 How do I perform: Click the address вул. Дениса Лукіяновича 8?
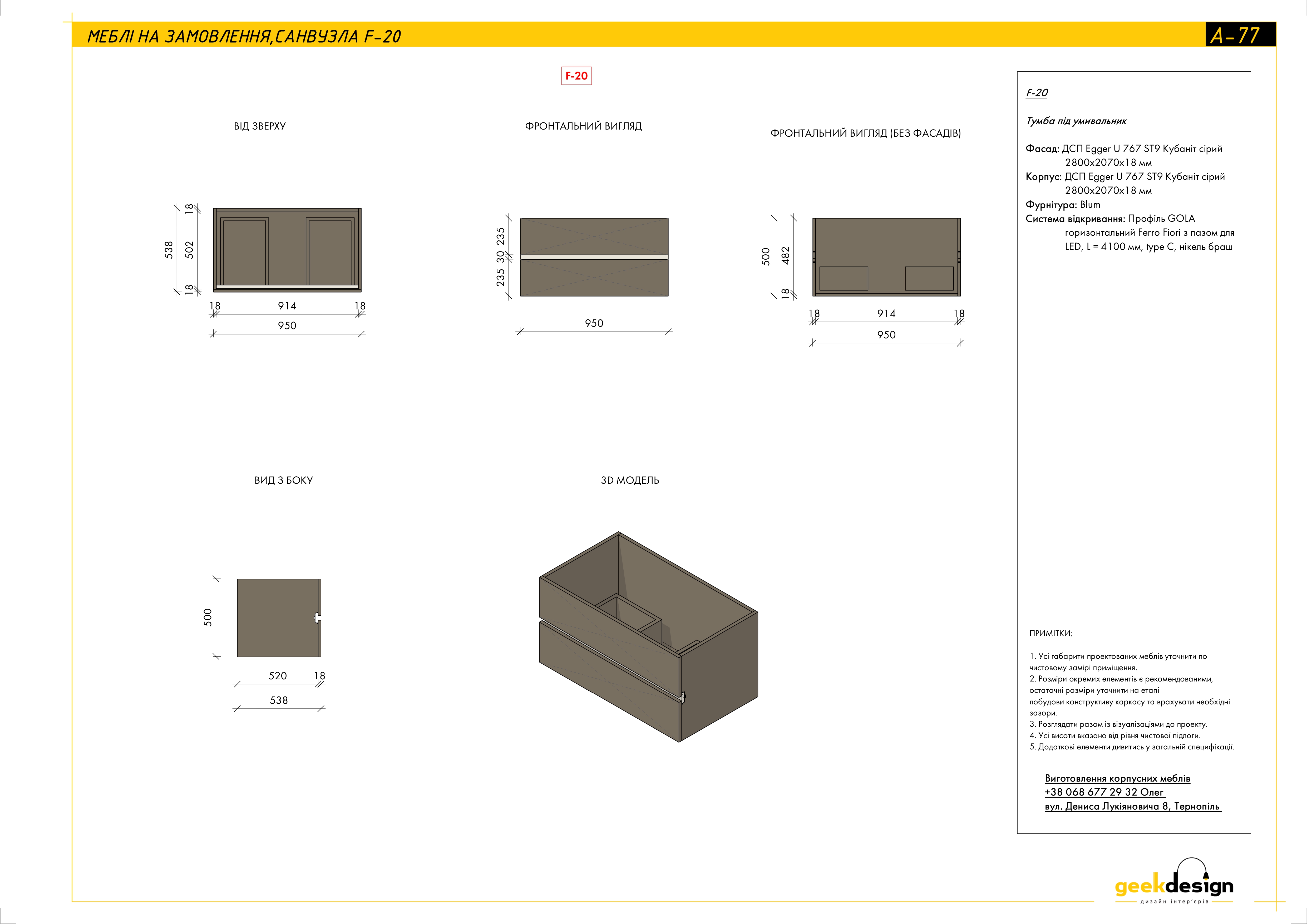pos(1132,806)
